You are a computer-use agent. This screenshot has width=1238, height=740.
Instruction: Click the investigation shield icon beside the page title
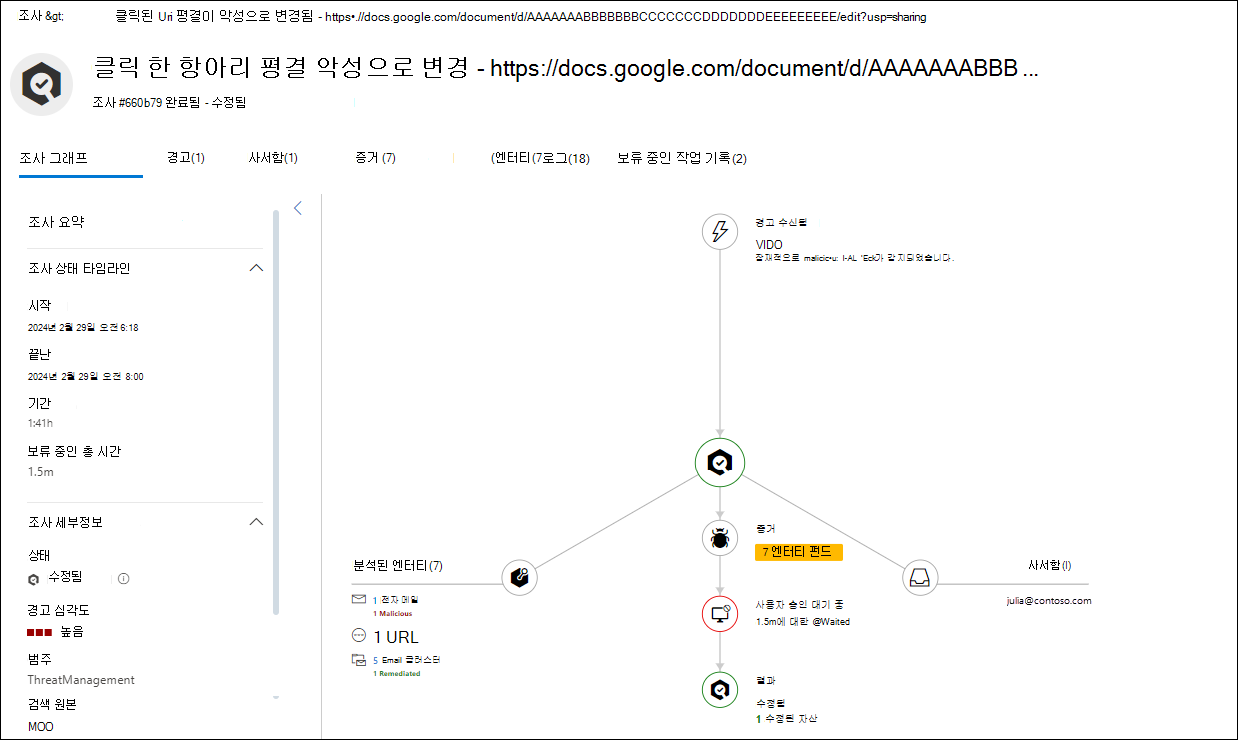[42, 85]
